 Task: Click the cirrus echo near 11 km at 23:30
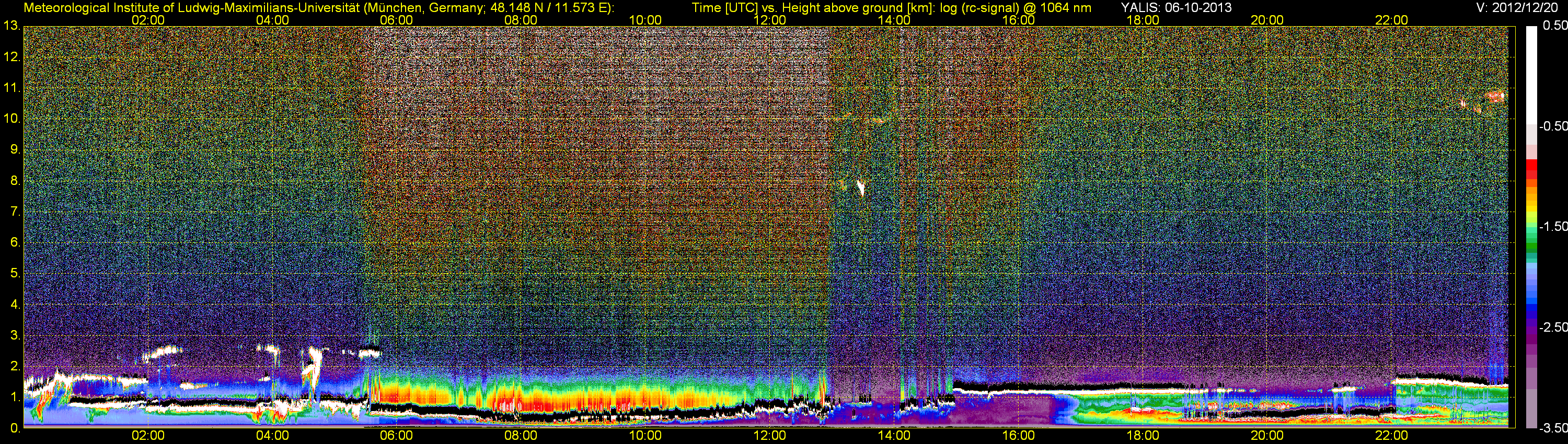[1495, 96]
